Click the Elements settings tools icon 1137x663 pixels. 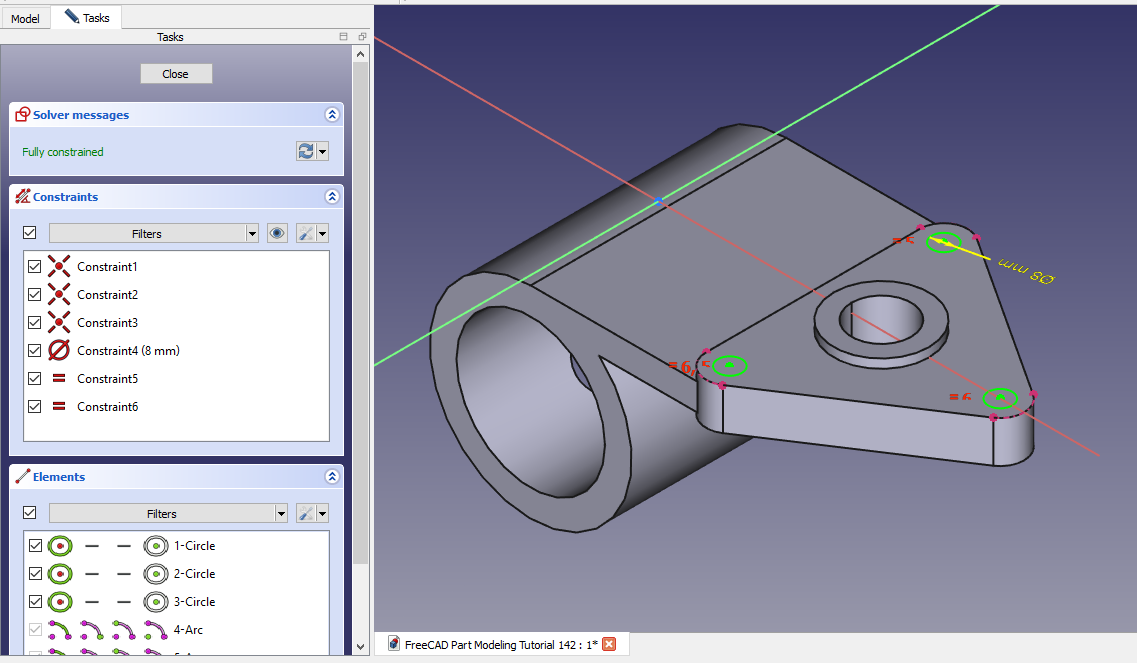(307, 513)
